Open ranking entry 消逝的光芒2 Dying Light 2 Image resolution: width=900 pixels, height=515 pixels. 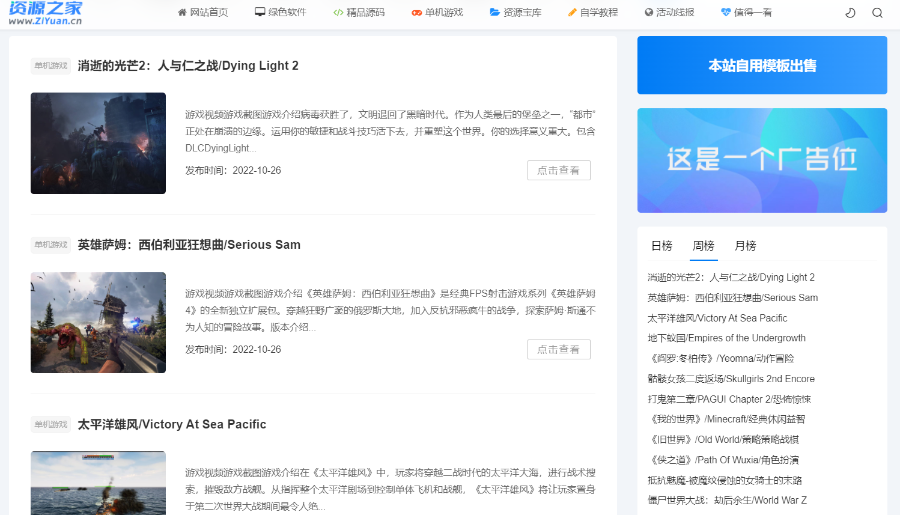click(731, 277)
